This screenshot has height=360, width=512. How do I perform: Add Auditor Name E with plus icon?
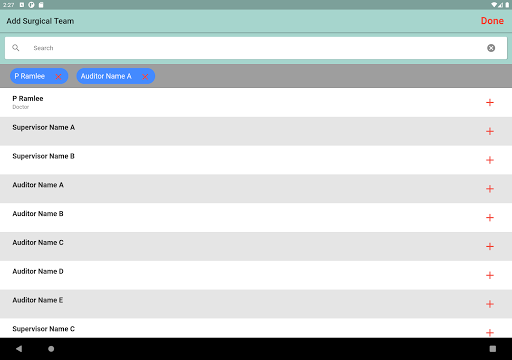490,304
